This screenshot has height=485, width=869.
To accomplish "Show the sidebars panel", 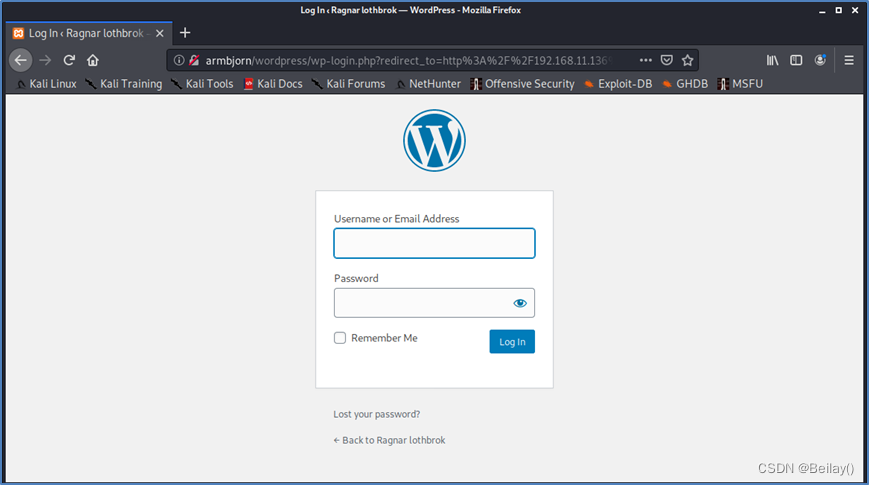I will [796, 60].
